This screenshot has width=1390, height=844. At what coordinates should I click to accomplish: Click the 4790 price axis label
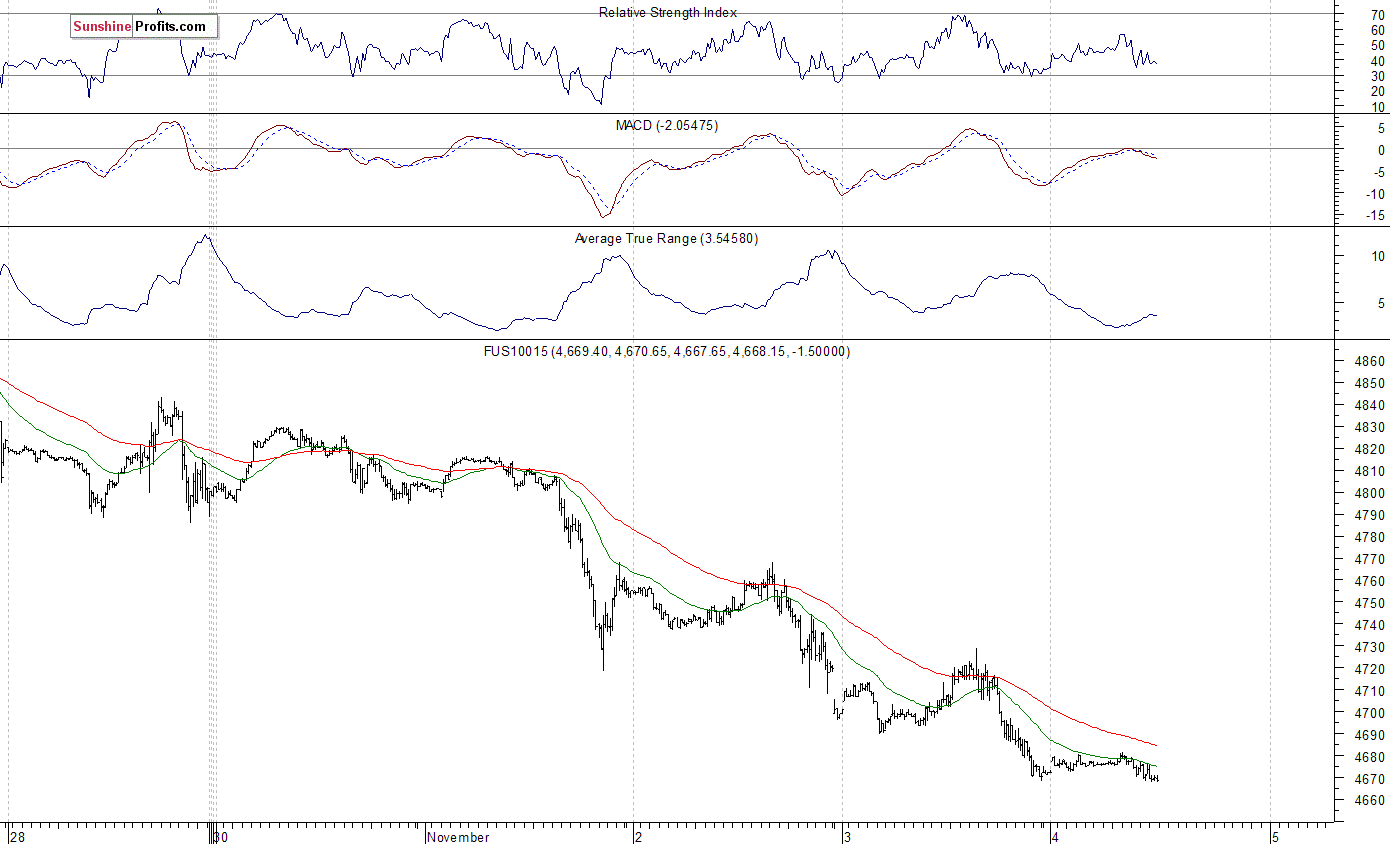(x=1371, y=515)
